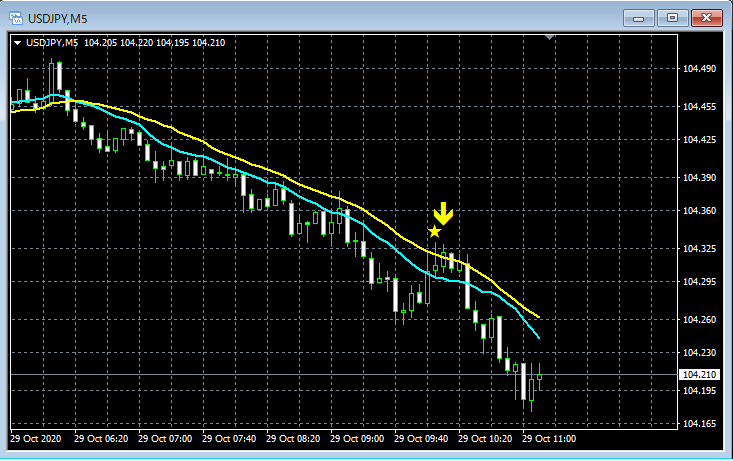Maximize the USDJPY,M5 chart window
Screen dimensions: 733x461
tap(672, 18)
